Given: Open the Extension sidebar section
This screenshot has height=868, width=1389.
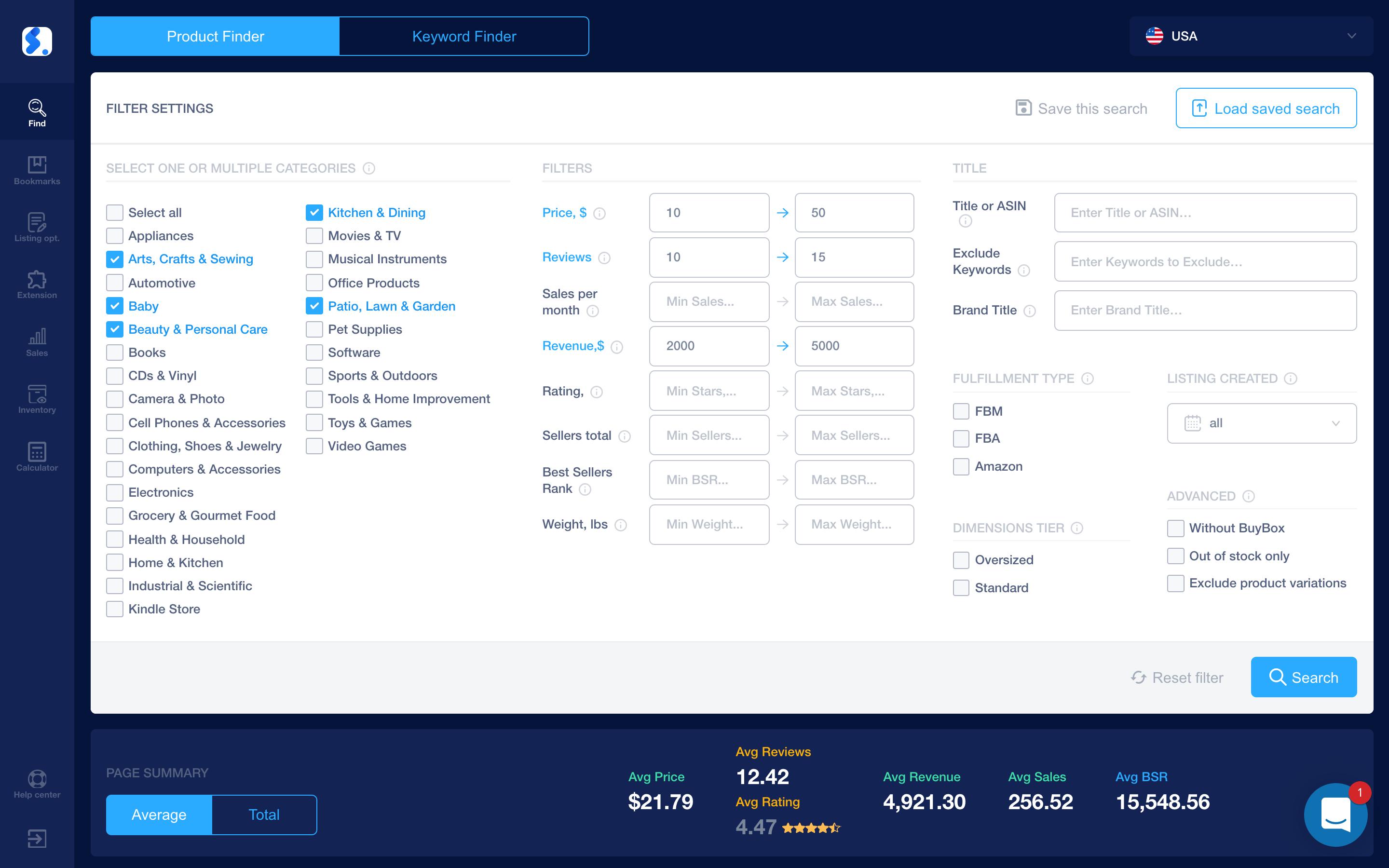Looking at the screenshot, I should click(x=37, y=285).
